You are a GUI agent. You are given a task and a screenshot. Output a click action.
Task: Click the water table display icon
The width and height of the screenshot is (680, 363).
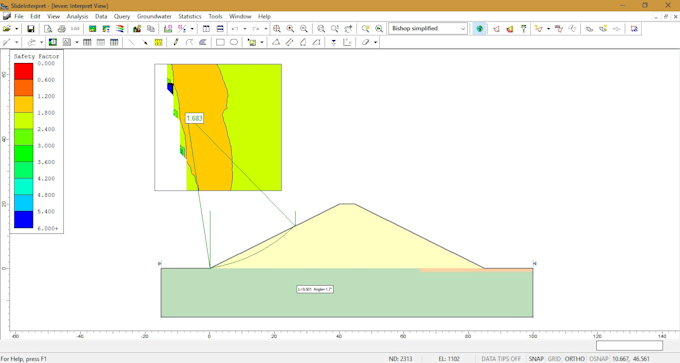[x=333, y=42]
